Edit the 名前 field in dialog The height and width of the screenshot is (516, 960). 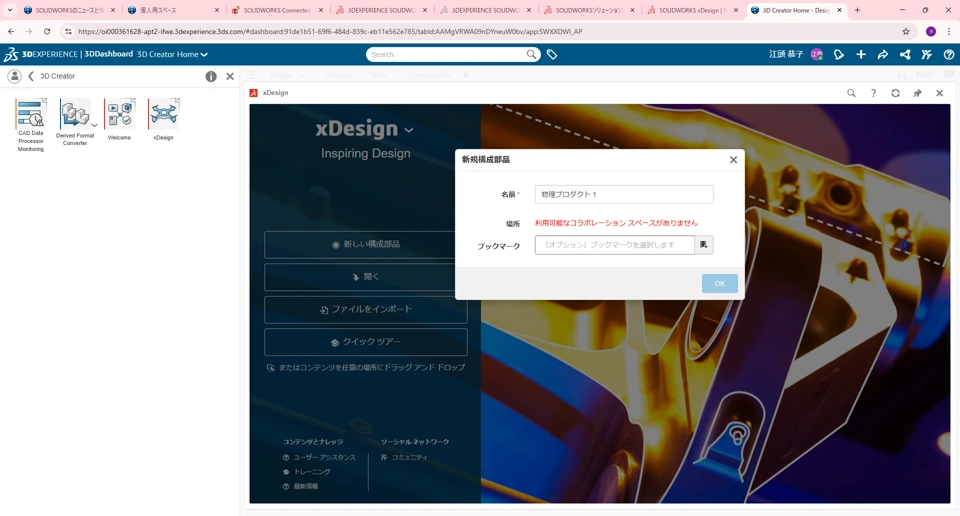point(624,195)
